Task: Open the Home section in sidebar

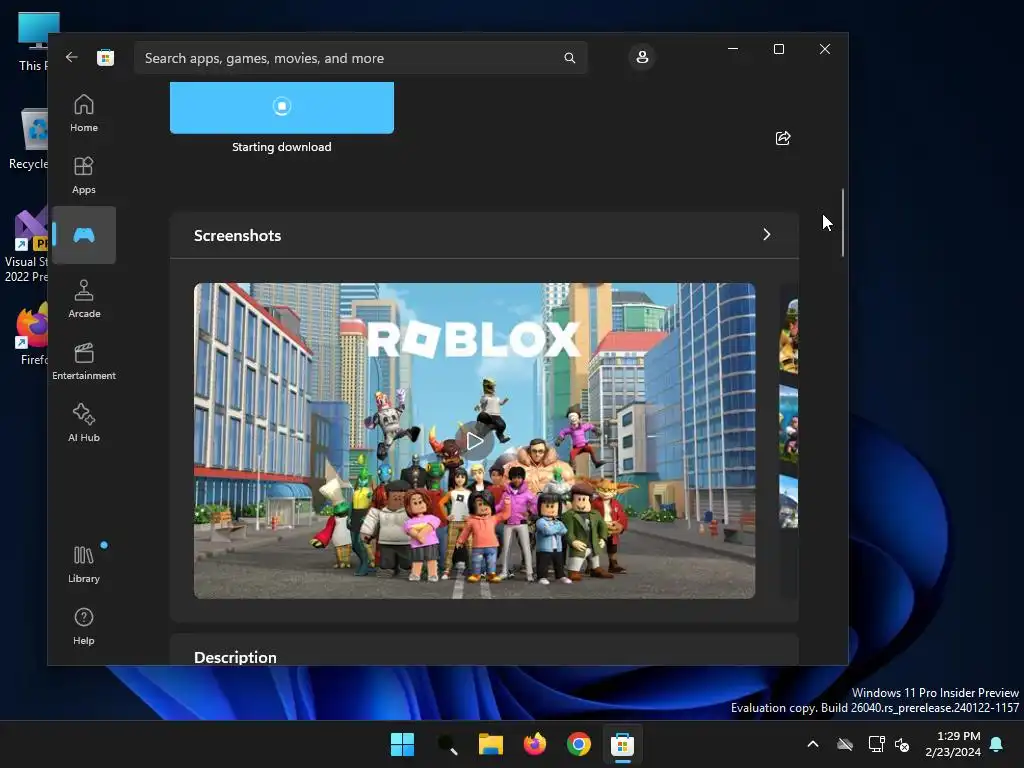Action: (x=84, y=113)
